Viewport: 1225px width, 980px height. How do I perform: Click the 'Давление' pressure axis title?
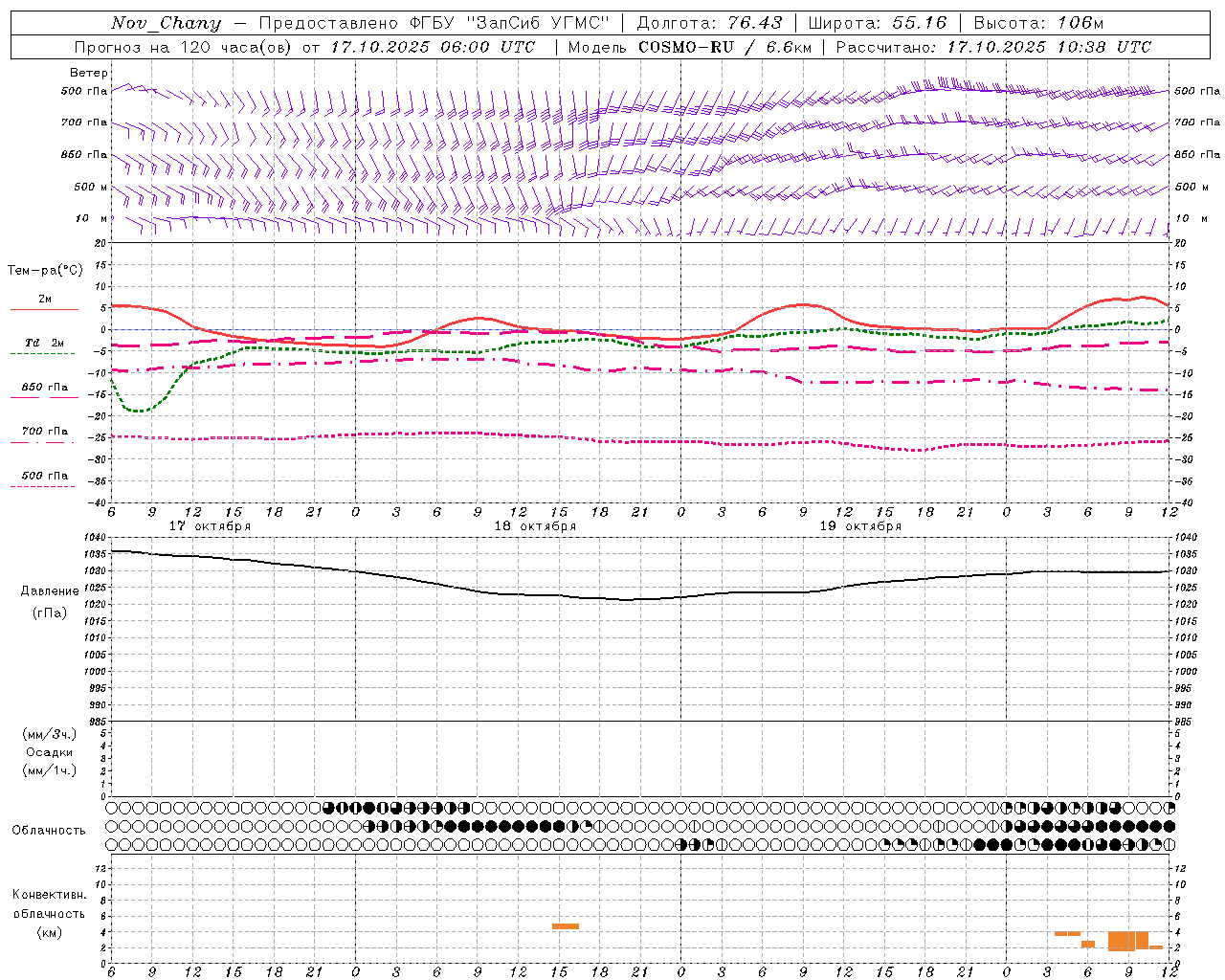pos(50,591)
